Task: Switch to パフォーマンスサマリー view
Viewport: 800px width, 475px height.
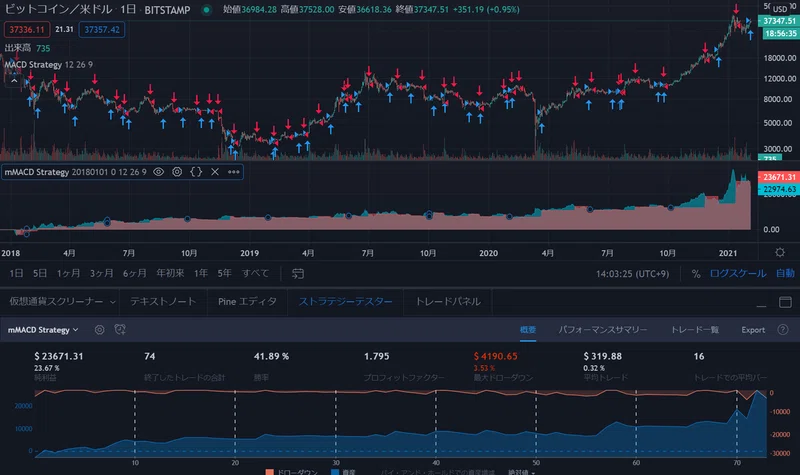Action: tap(603, 330)
